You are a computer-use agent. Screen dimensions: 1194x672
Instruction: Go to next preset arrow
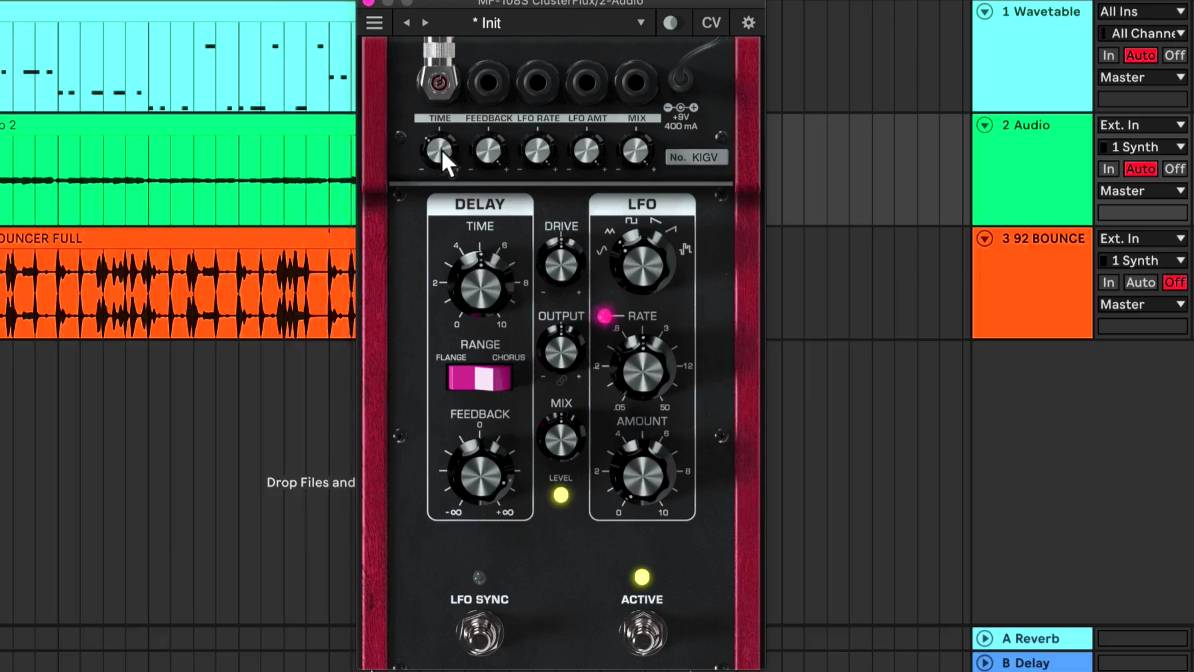pyautogui.click(x=425, y=23)
